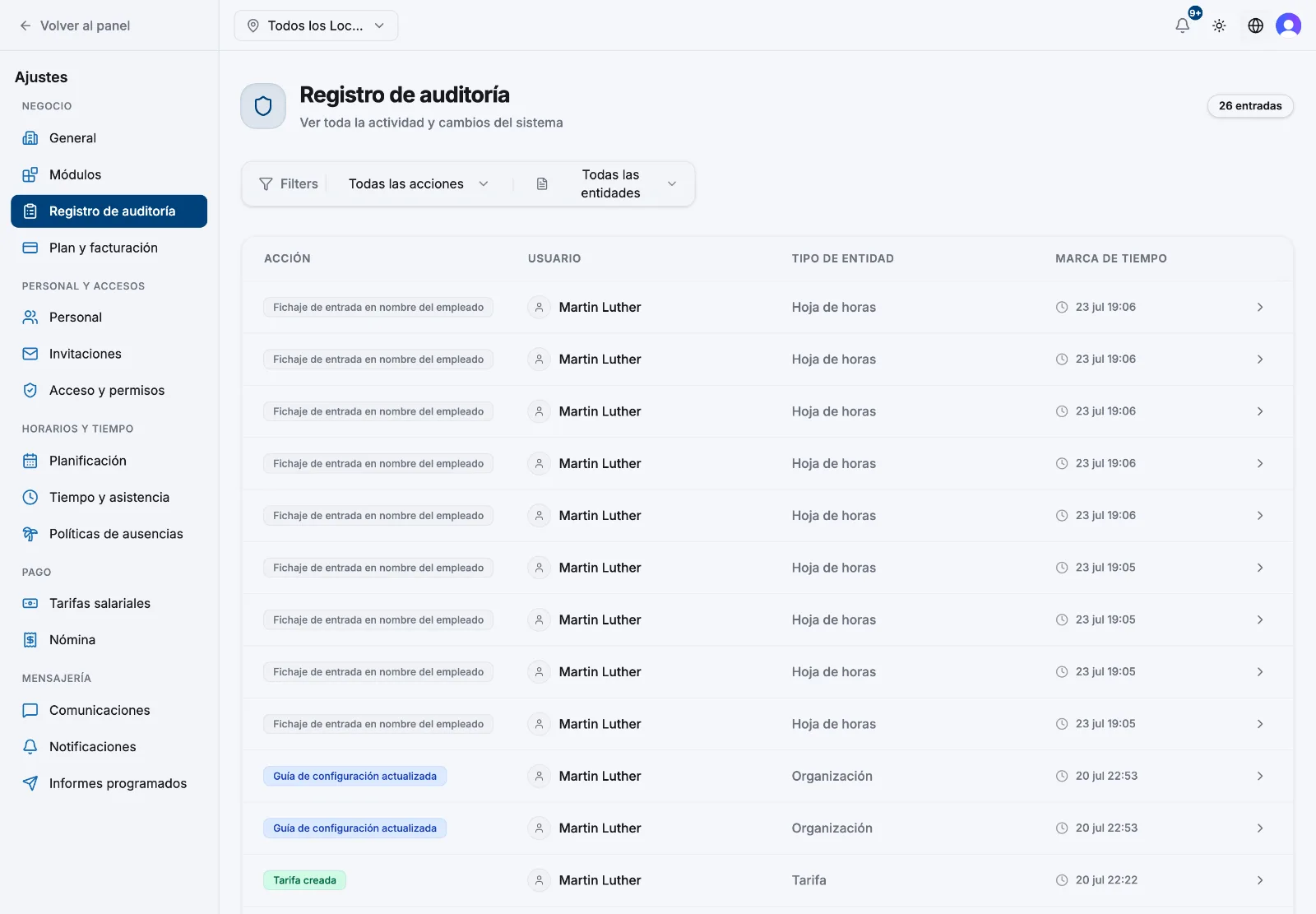This screenshot has width=1316, height=914.
Task: Open Plan y facturación
Action: click(x=109, y=248)
